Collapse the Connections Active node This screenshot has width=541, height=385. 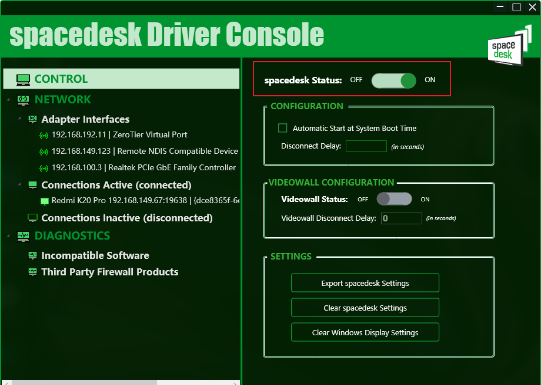[20, 185]
